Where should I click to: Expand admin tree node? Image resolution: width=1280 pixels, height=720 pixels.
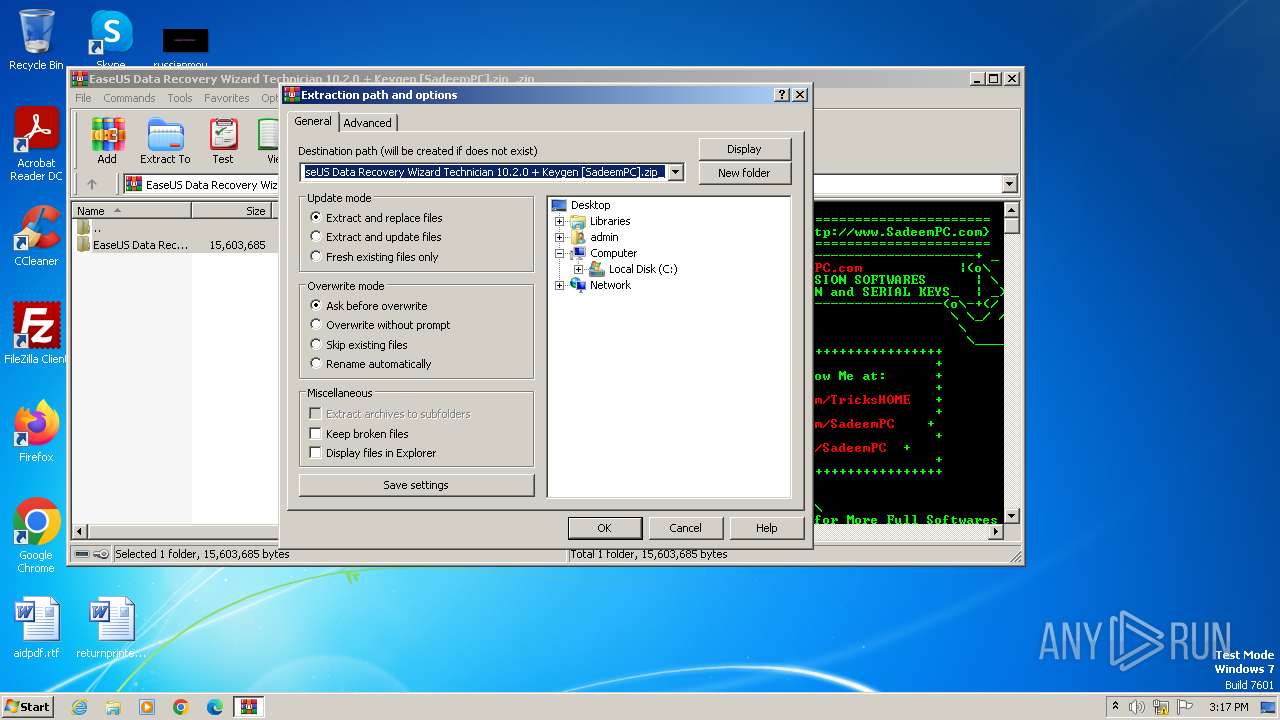pos(560,237)
